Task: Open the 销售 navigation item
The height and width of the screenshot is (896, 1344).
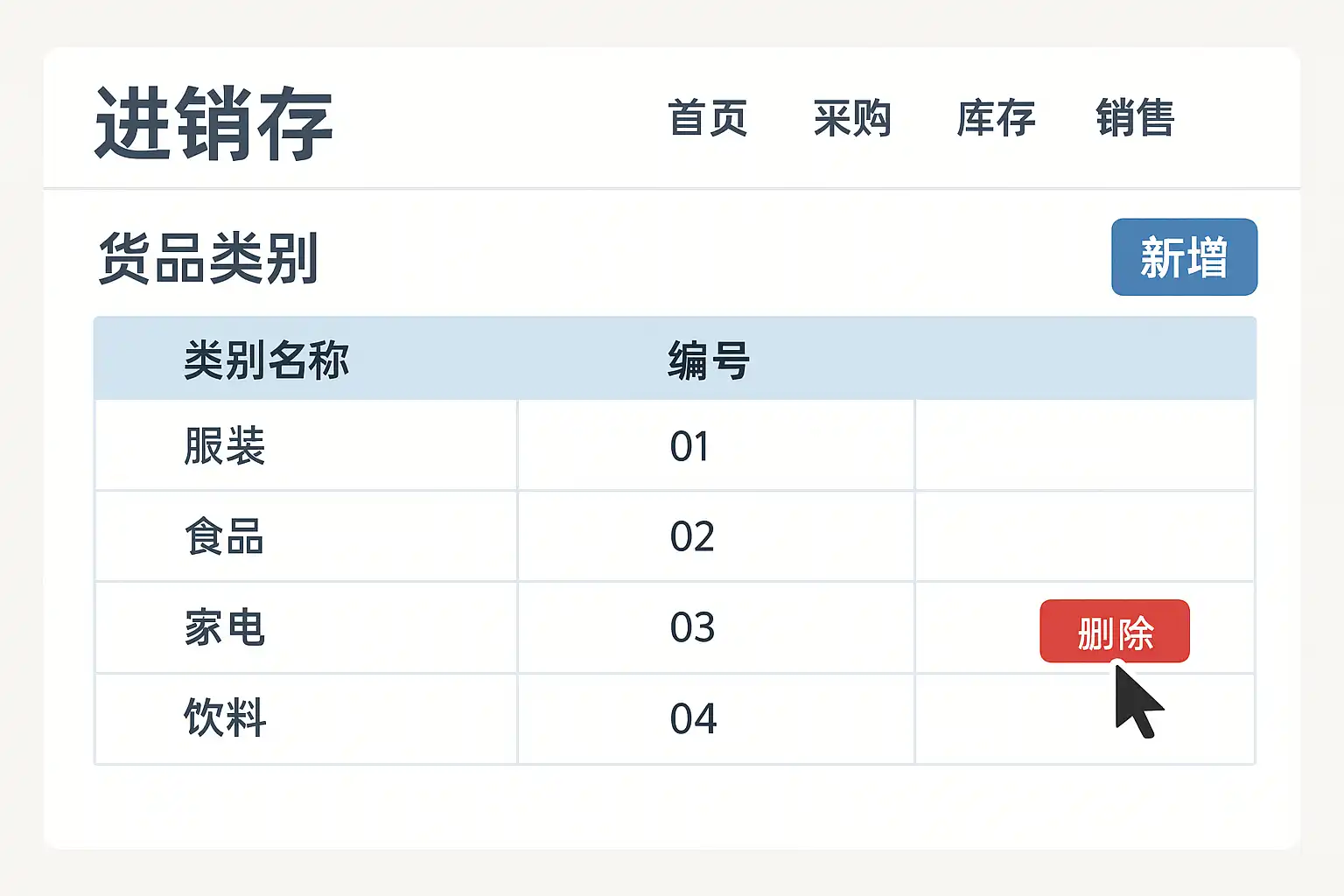Action: click(x=1135, y=118)
